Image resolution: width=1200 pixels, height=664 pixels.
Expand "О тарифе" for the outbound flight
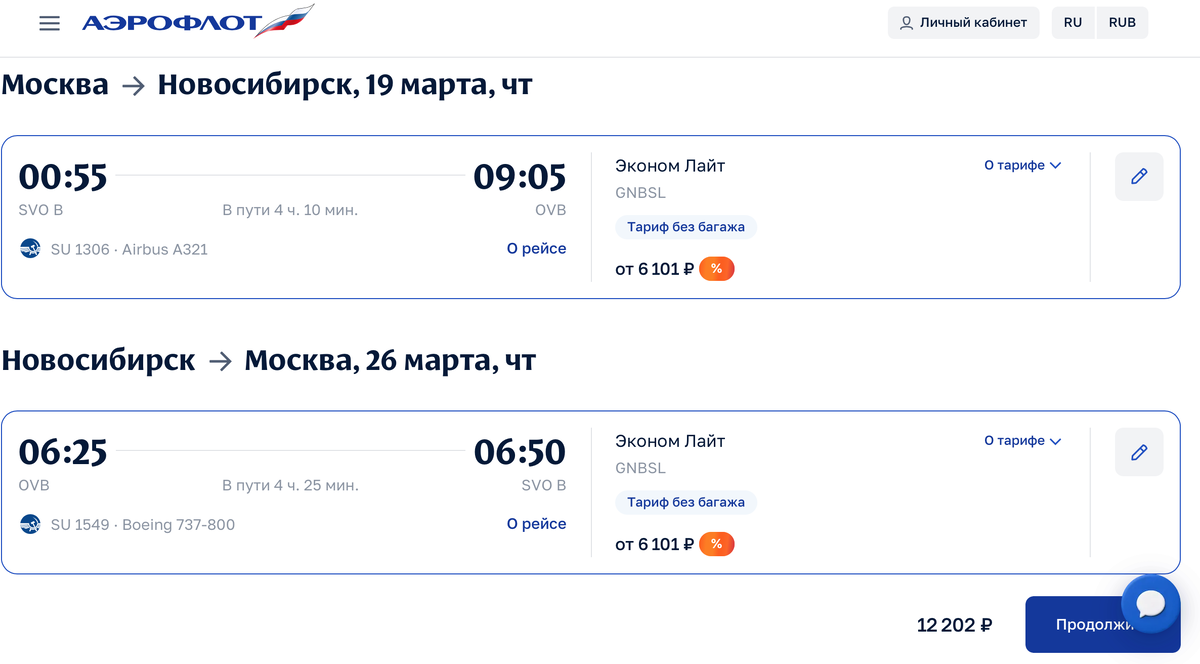click(x=1022, y=165)
